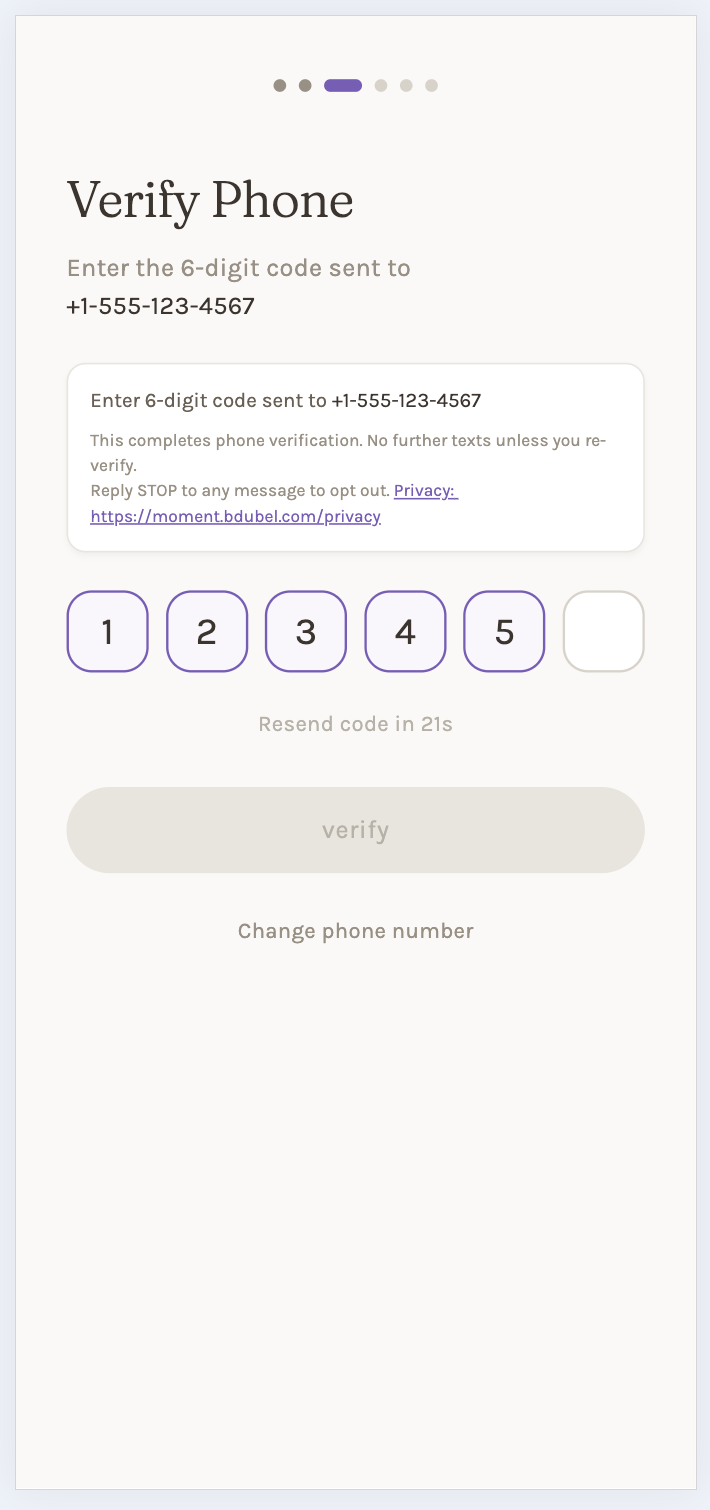Select the empty sixth code digit box
Screen dimensions: 710x1510
[x=603, y=631]
